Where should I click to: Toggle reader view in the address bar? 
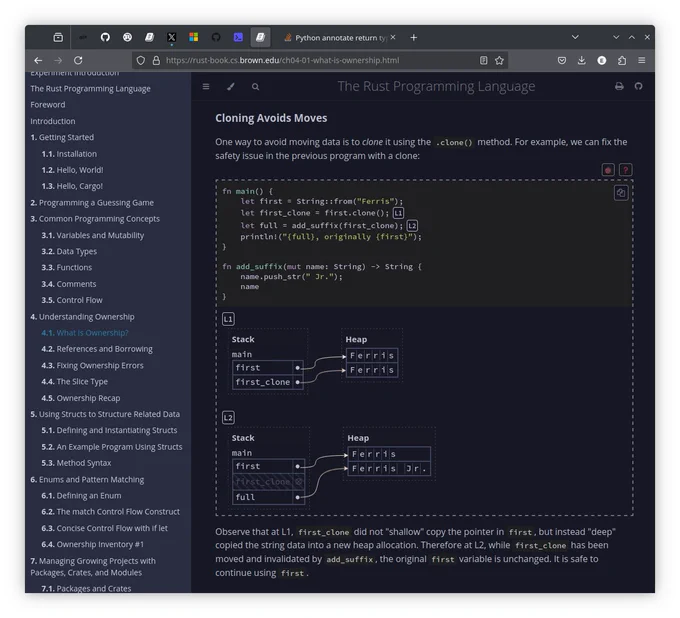[x=484, y=60]
